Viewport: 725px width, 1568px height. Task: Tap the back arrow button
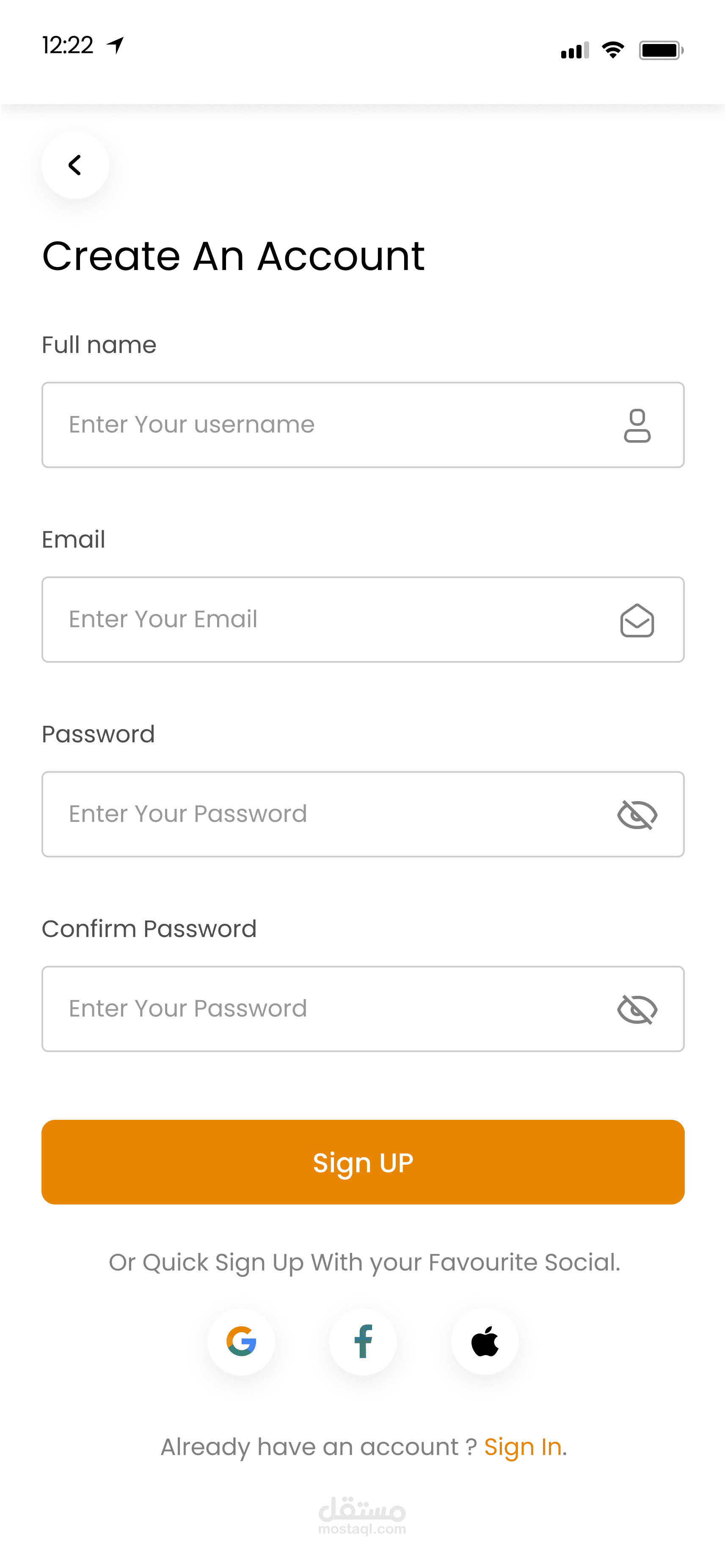tap(75, 165)
